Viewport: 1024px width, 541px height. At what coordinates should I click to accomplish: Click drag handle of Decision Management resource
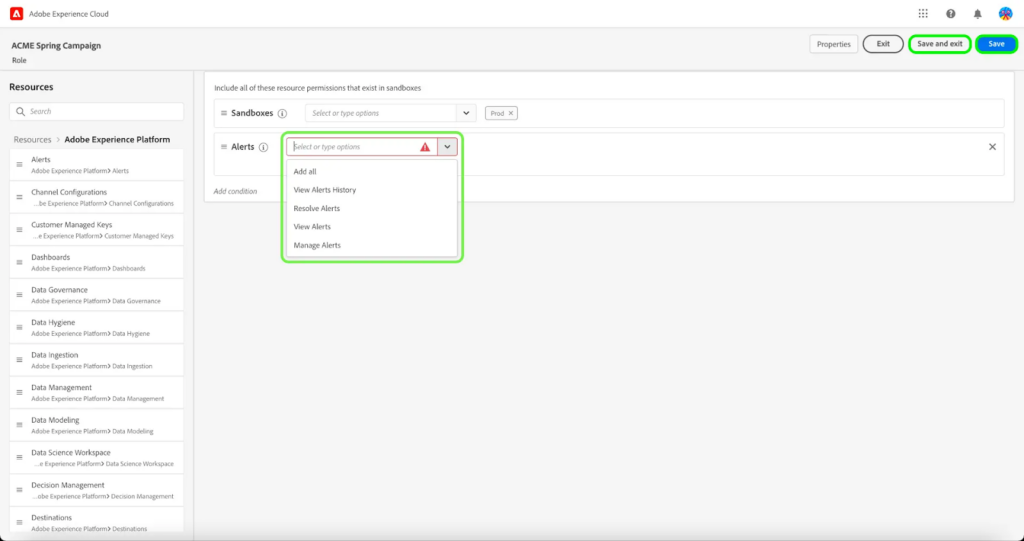point(20,490)
